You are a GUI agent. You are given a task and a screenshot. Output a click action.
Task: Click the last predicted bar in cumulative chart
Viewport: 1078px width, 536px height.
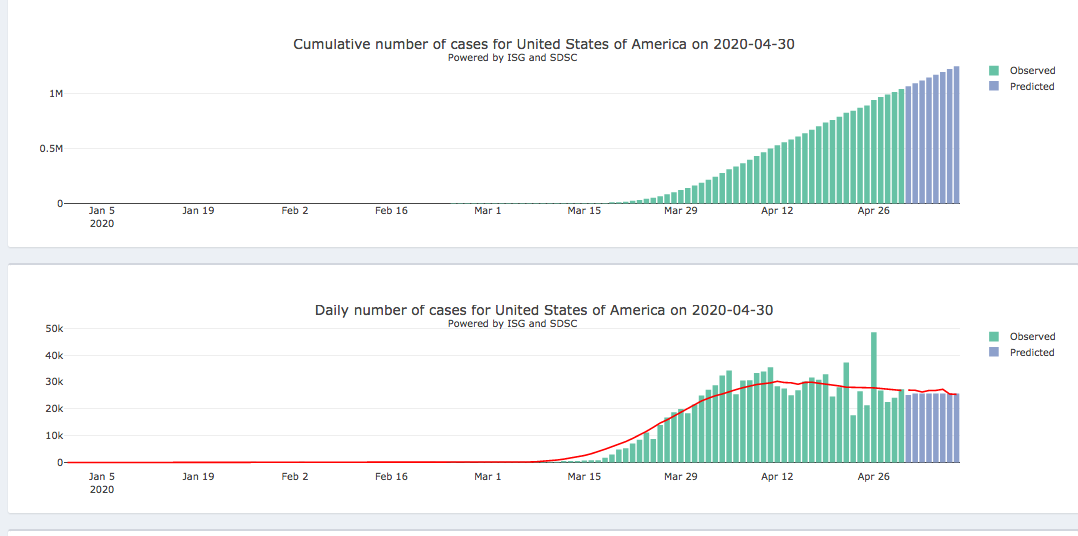pyautogui.click(x=957, y=135)
